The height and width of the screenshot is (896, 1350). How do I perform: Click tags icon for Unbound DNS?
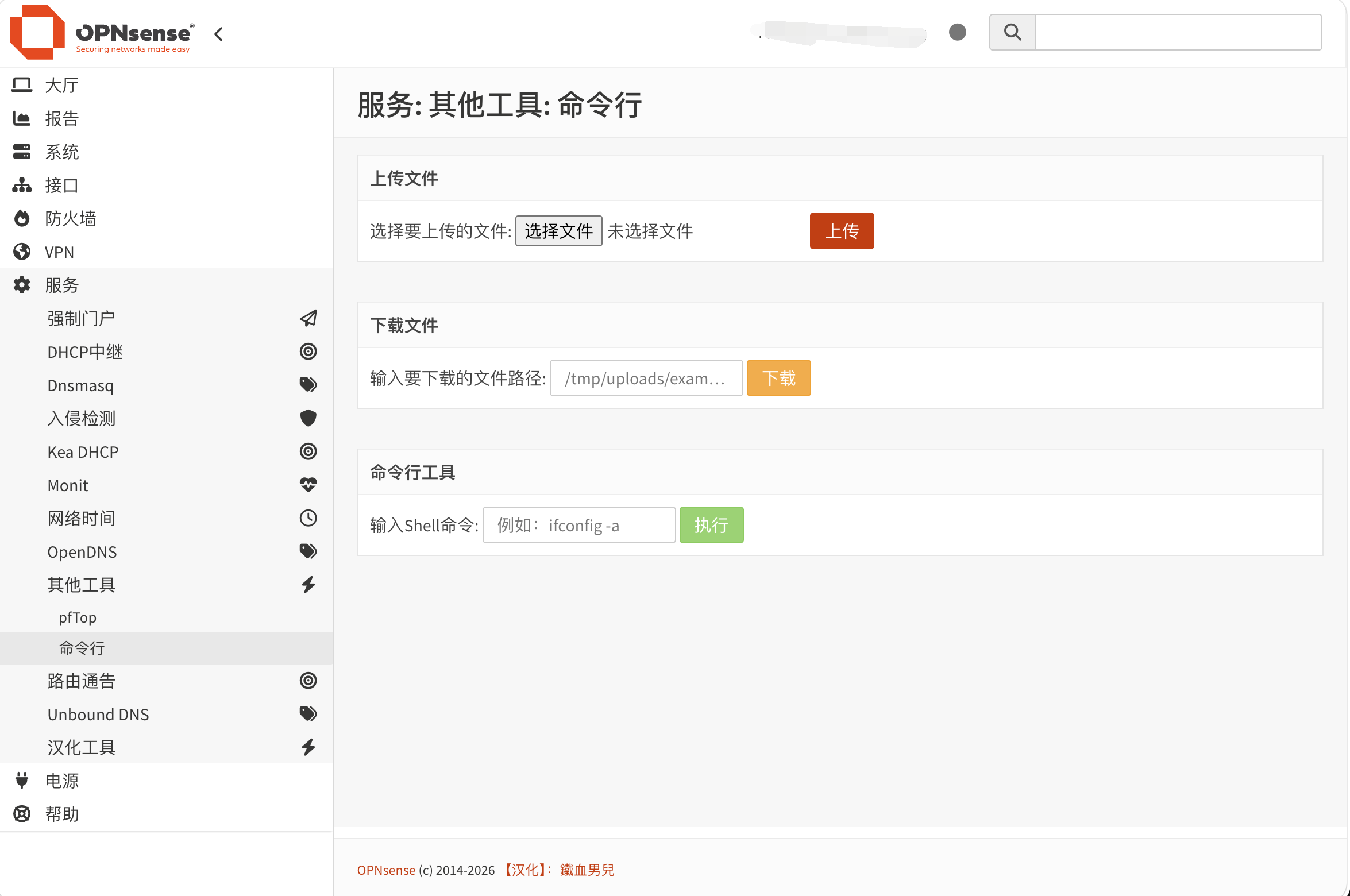tap(308, 714)
